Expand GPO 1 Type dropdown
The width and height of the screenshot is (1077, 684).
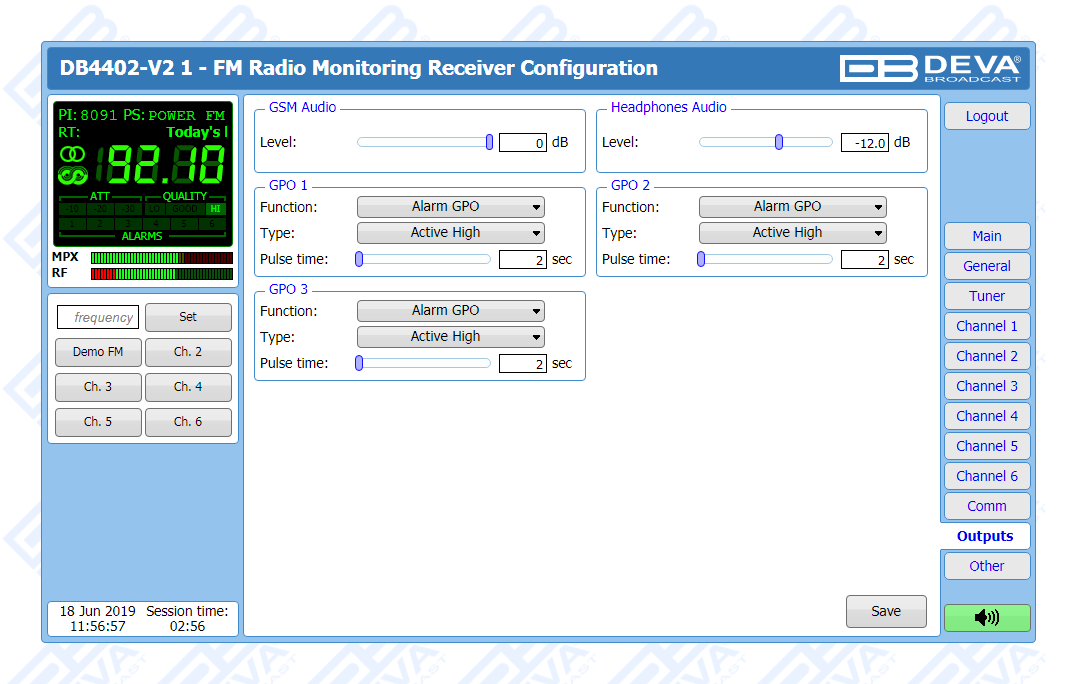(x=450, y=233)
